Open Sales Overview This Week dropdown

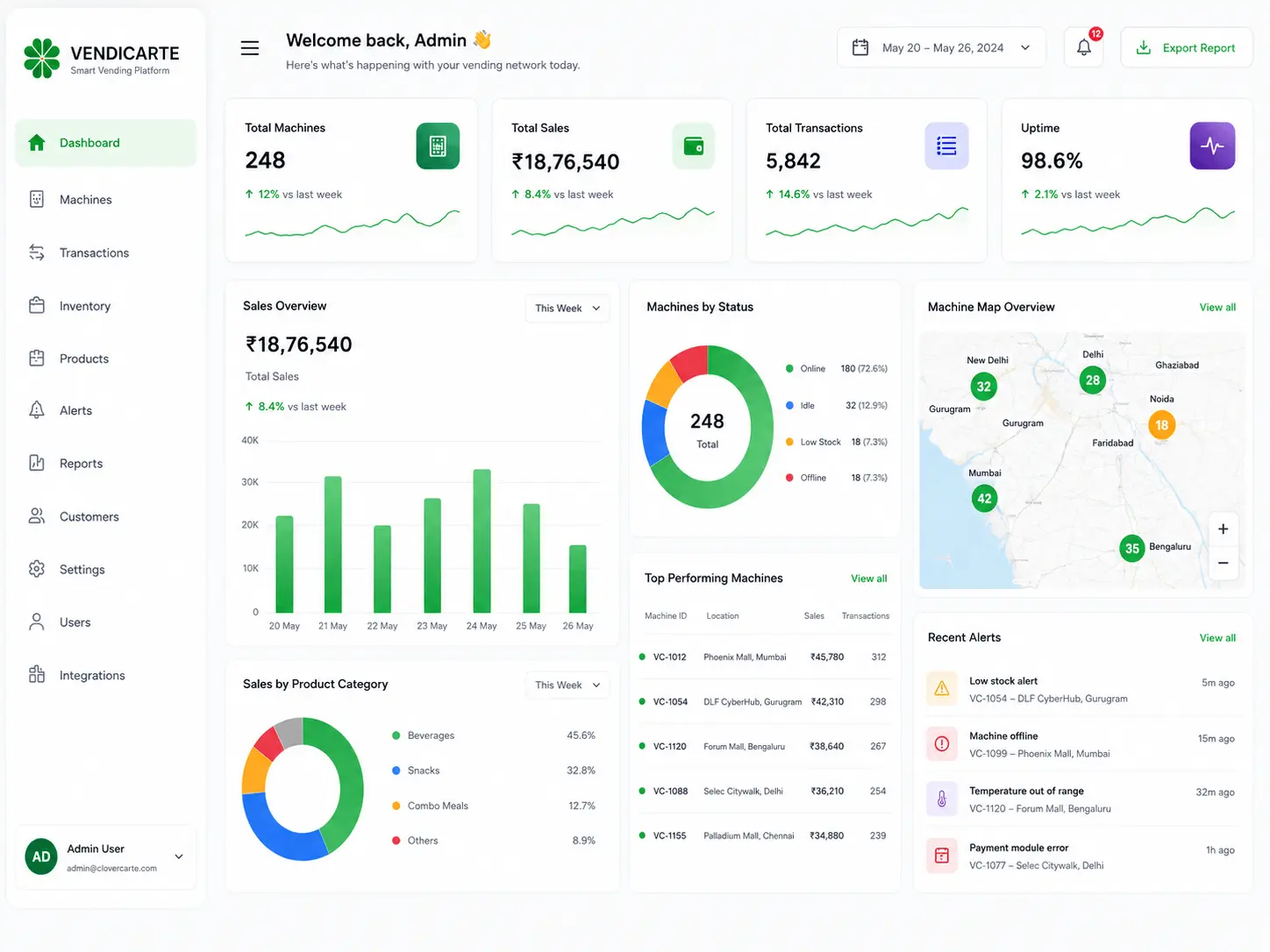pos(567,308)
